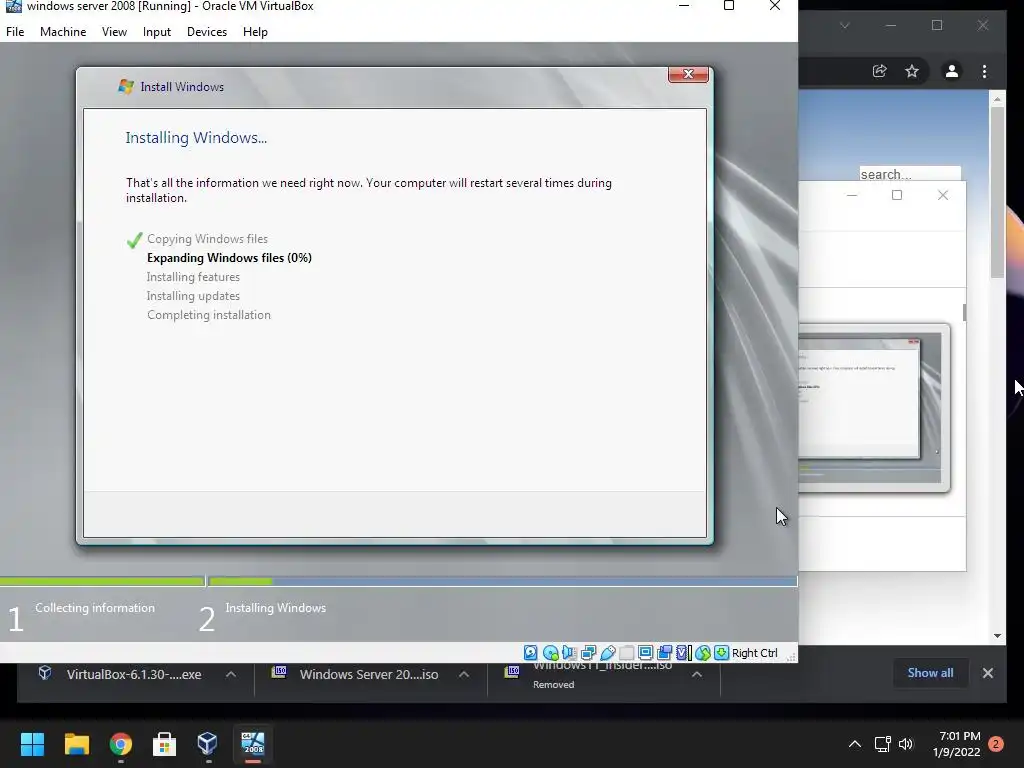Click the running 2008 VM taskbar icon

click(x=253, y=744)
